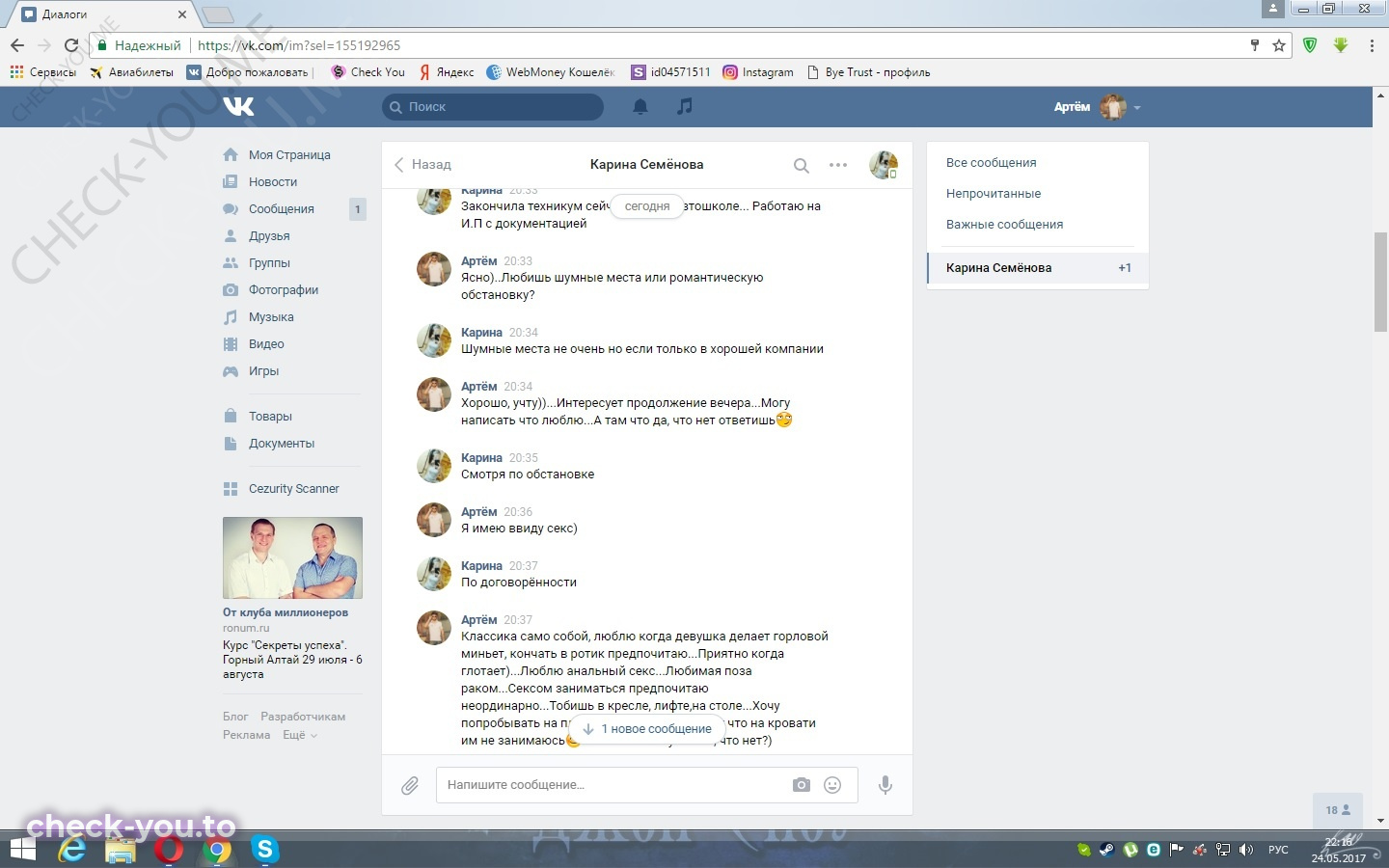Open the Instagram bookmark
This screenshot has height=868, width=1389.
[x=758, y=72]
